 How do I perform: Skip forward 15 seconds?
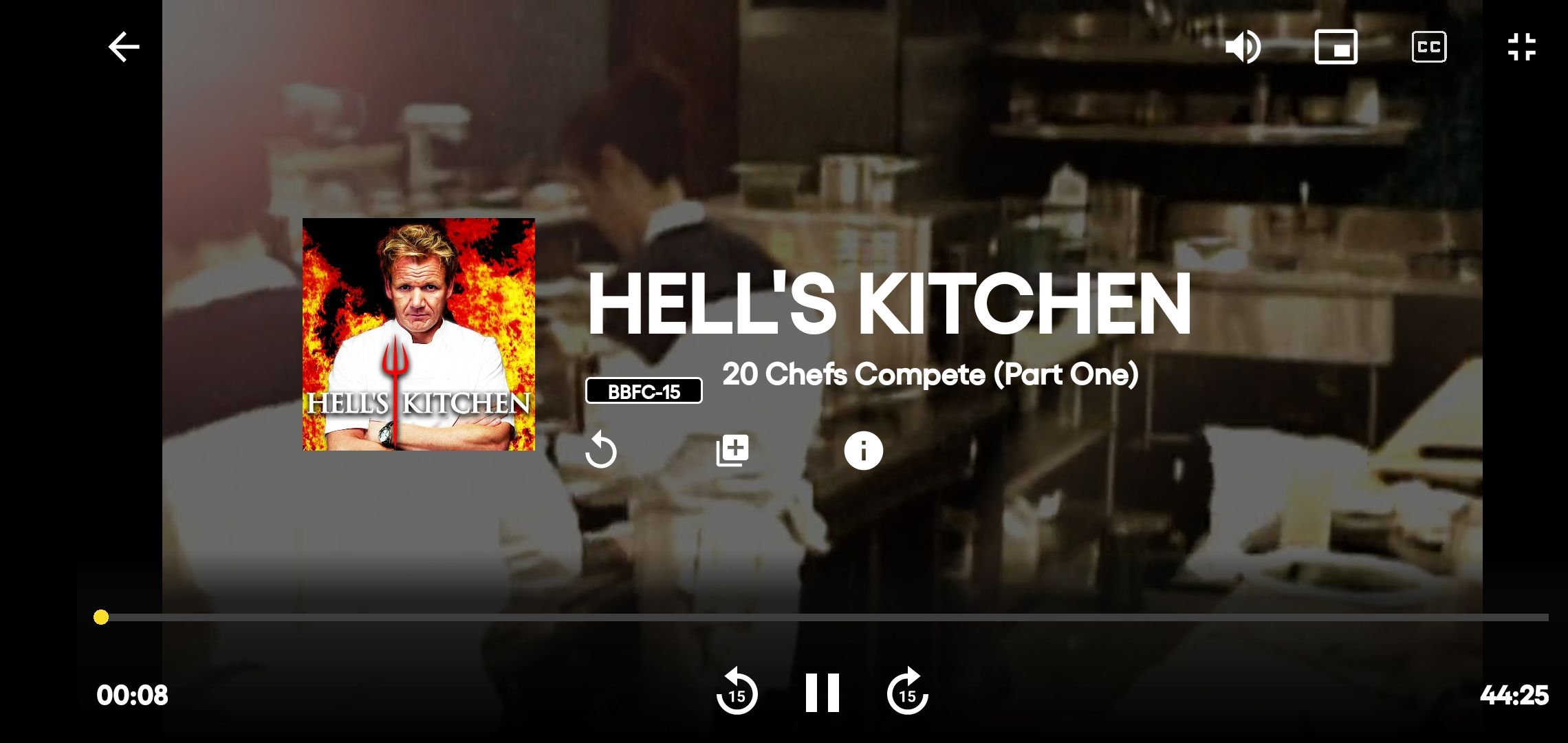point(908,691)
